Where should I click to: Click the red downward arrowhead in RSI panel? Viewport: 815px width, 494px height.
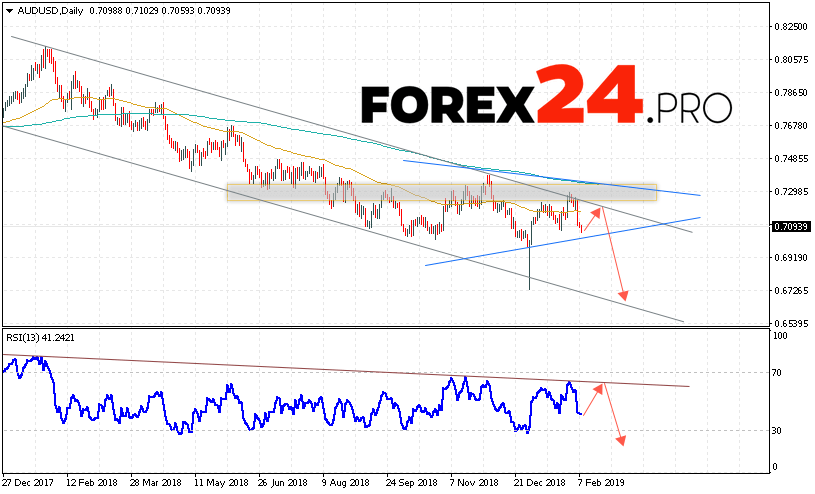pos(622,439)
